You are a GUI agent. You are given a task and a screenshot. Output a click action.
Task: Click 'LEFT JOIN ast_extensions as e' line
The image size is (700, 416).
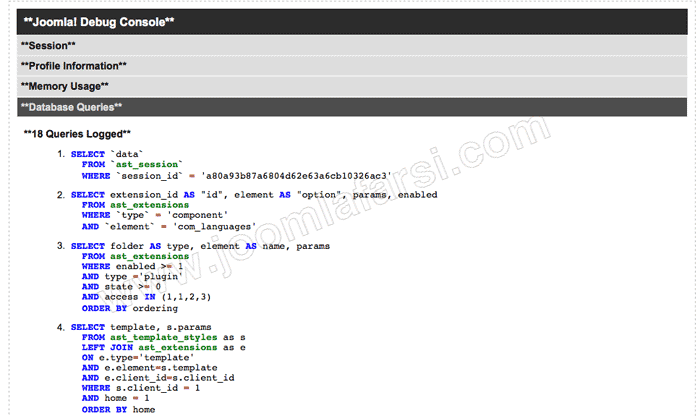pos(163,347)
